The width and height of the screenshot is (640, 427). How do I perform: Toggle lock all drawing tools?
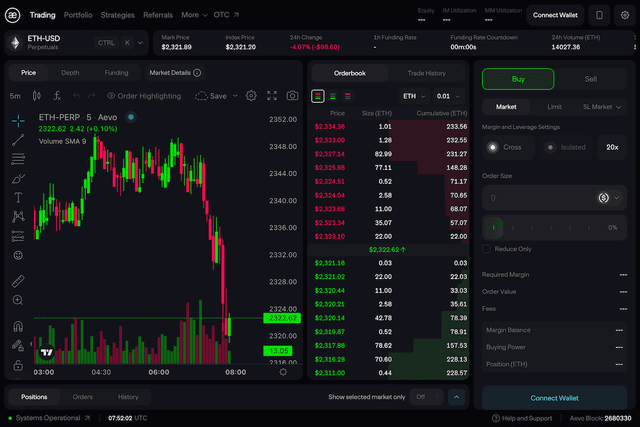[18, 365]
